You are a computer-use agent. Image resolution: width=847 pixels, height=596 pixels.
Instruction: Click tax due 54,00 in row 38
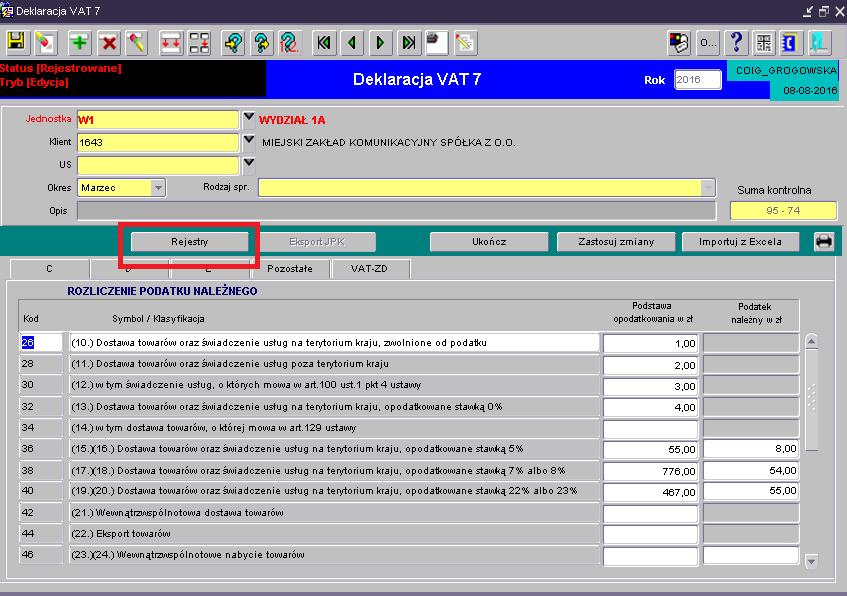pyautogui.click(x=751, y=471)
